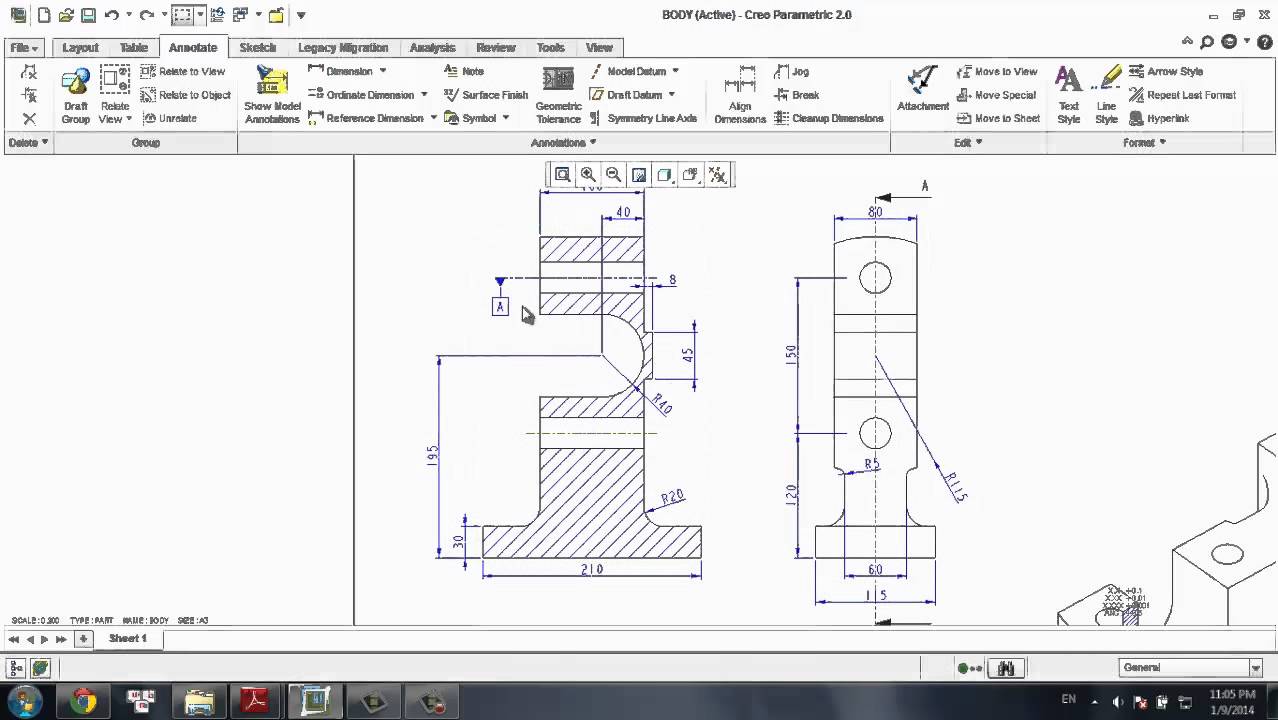The height and width of the screenshot is (720, 1278).
Task: Switch to the Layout tab
Action: (x=80, y=47)
